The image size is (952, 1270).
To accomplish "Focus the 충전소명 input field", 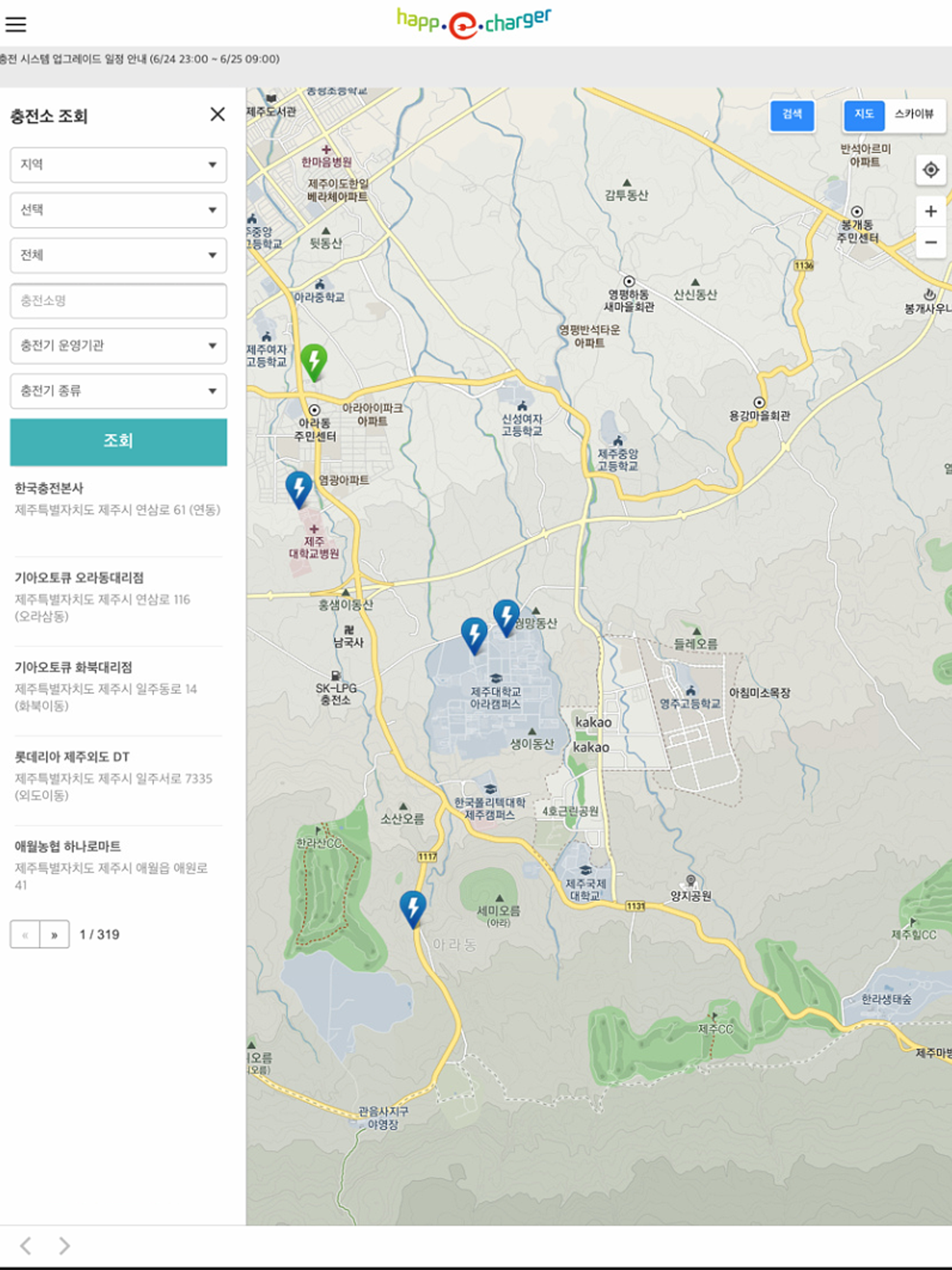I will point(118,301).
